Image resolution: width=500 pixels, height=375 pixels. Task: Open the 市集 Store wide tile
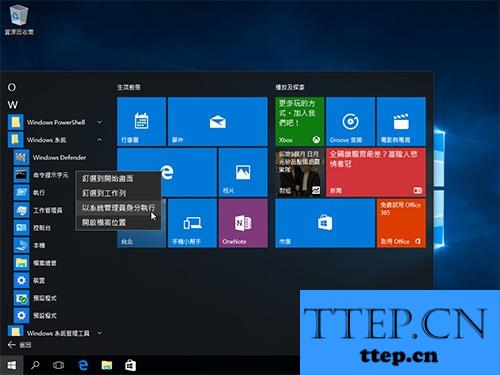[x=325, y=223]
